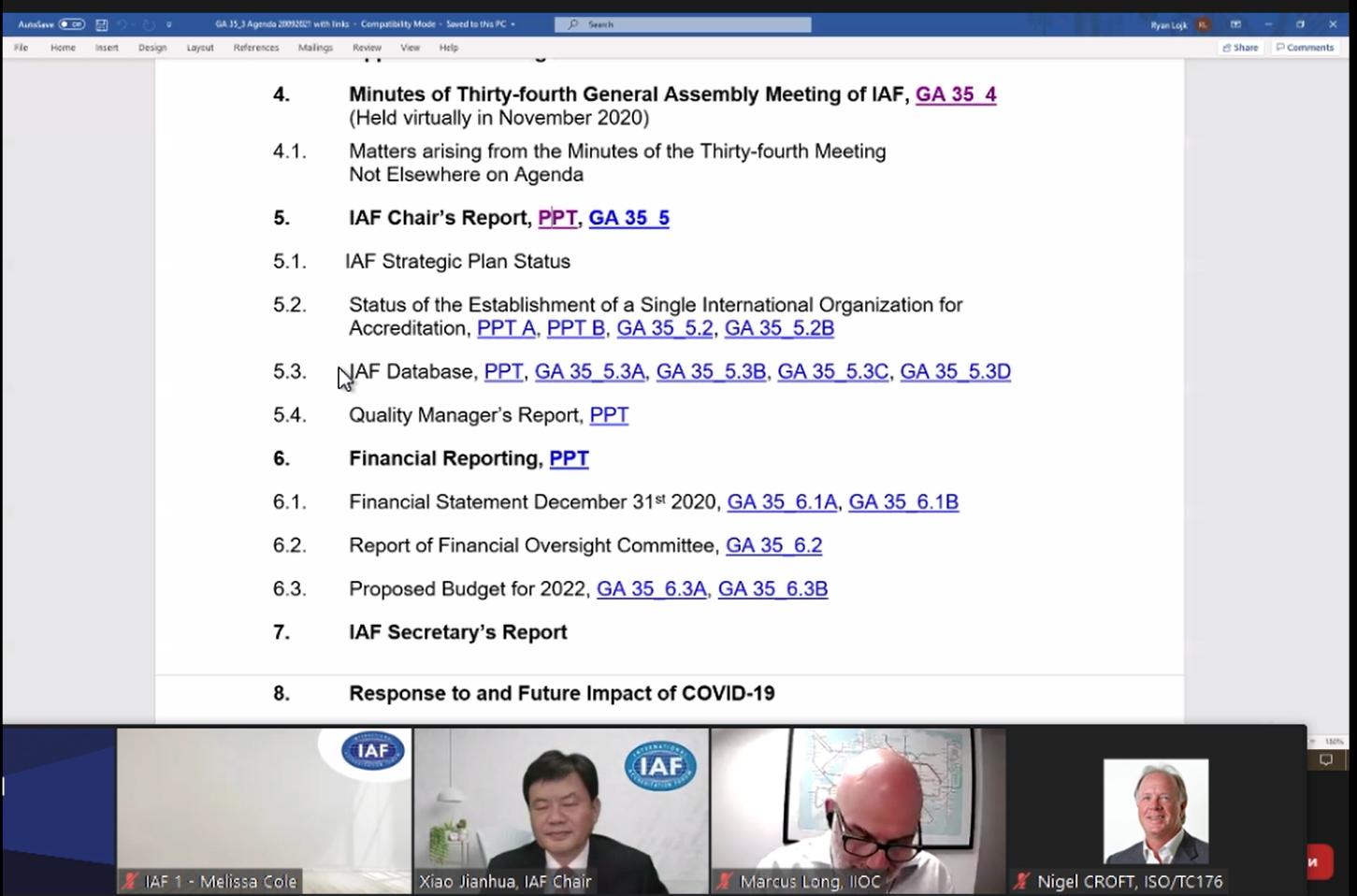Viewport: 1357px width, 896px height.
Task: Click the Save icon in title bar
Action: point(102,24)
